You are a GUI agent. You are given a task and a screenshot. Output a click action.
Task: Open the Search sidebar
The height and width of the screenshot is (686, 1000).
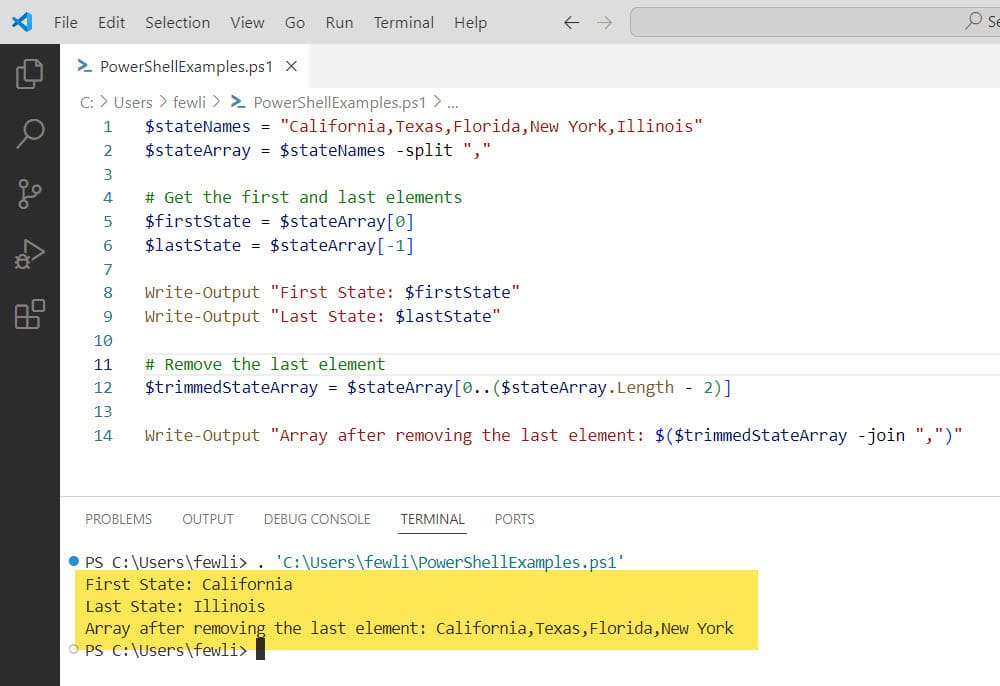pos(30,133)
